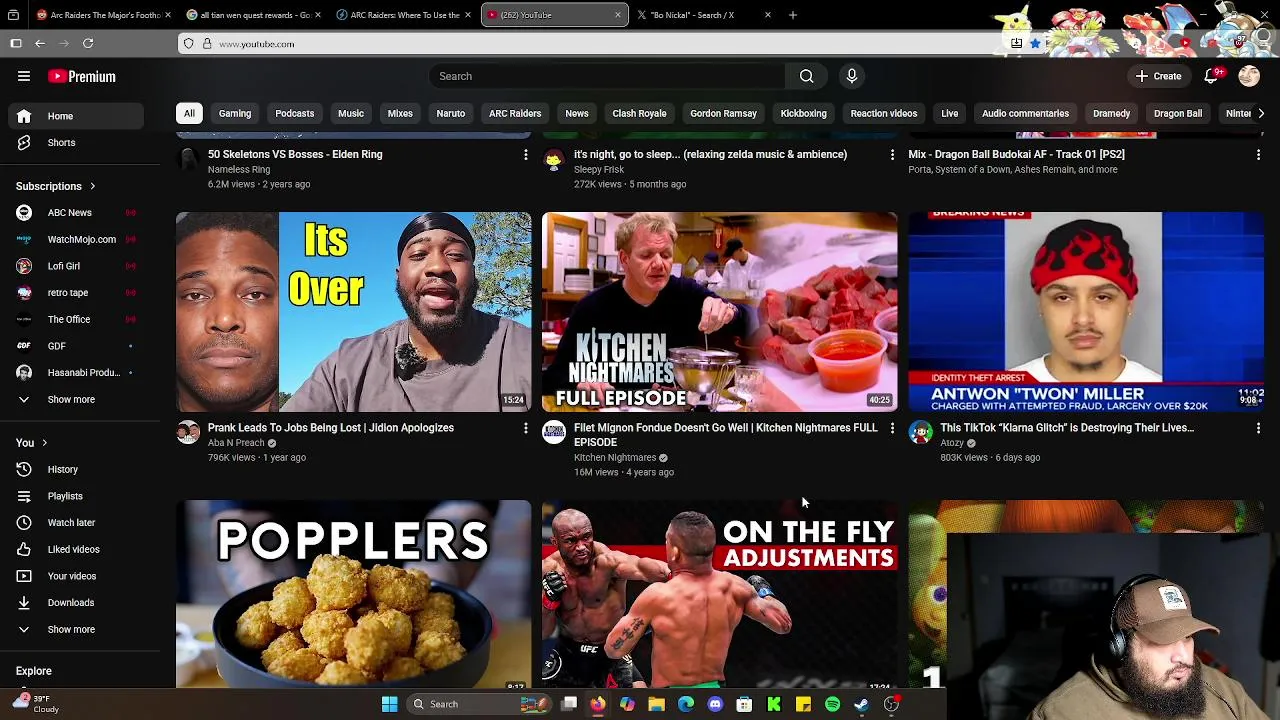This screenshot has height=720, width=1280.
Task: Play the POPPLERS video thumbnail
Action: 354,594
